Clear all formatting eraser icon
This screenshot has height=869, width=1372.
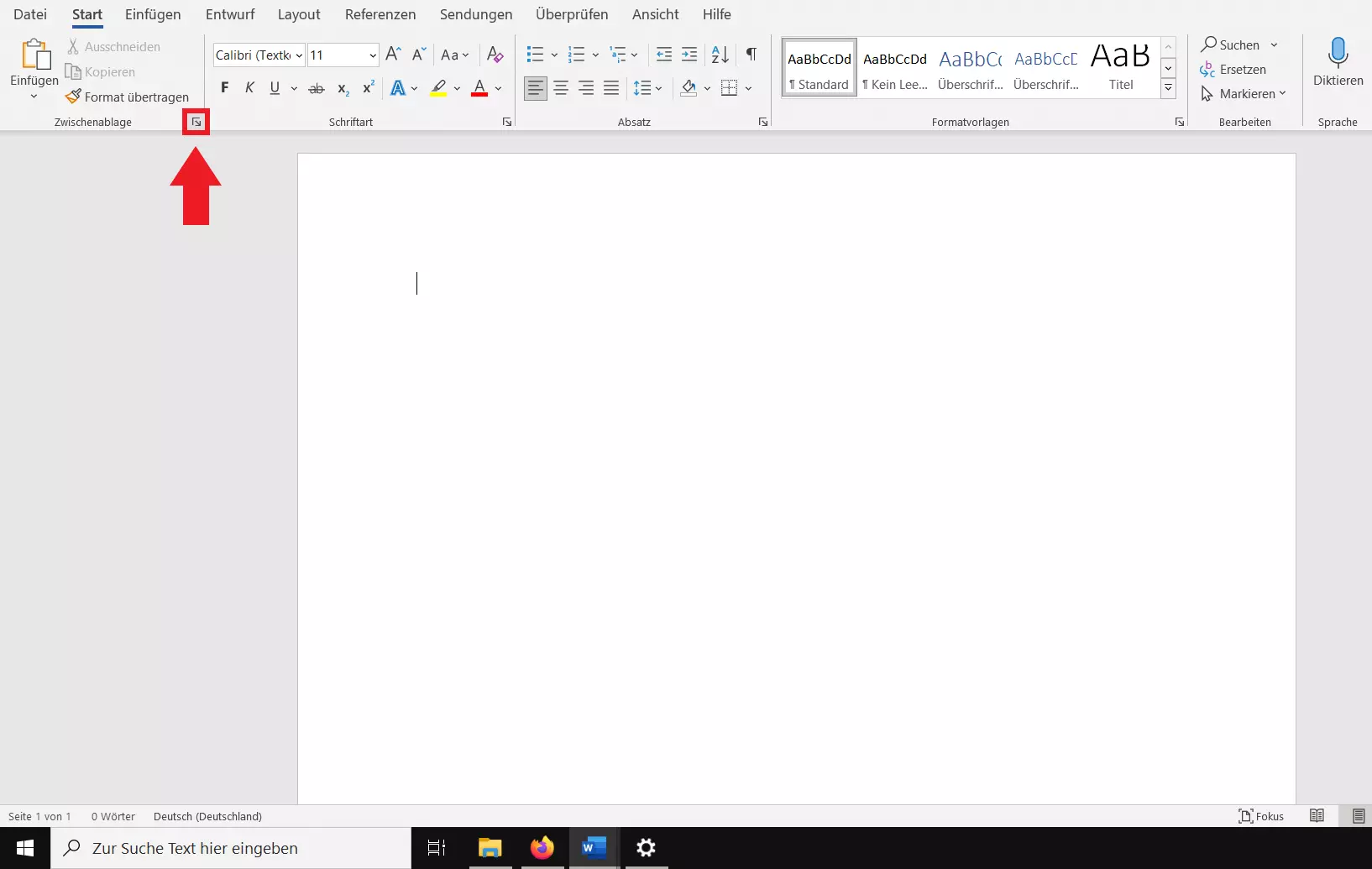(x=495, y=55)
